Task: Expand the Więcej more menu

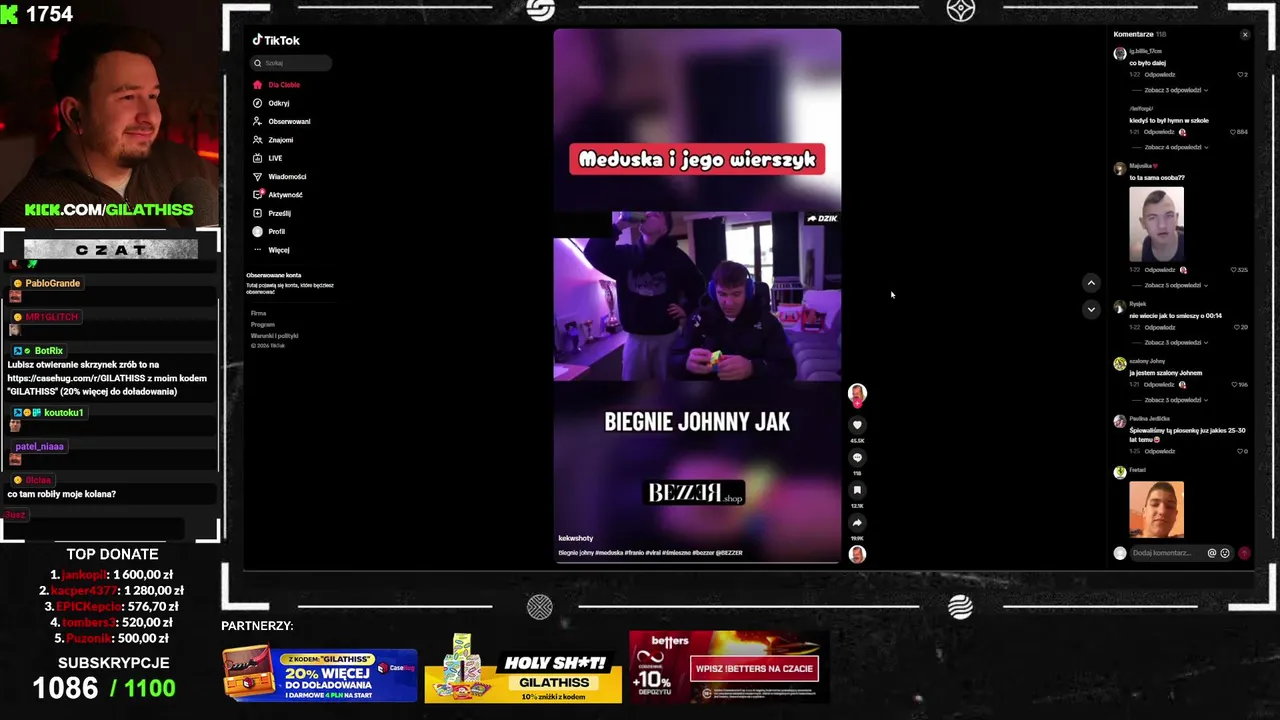Action: [271, 250]
